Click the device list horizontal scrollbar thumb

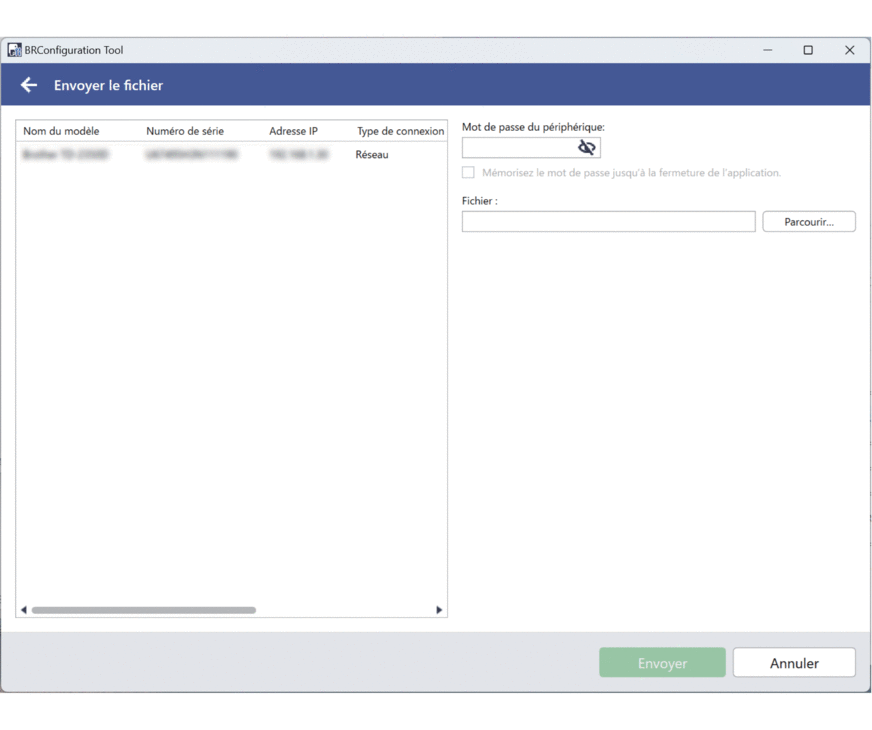(x=144, y=610)
